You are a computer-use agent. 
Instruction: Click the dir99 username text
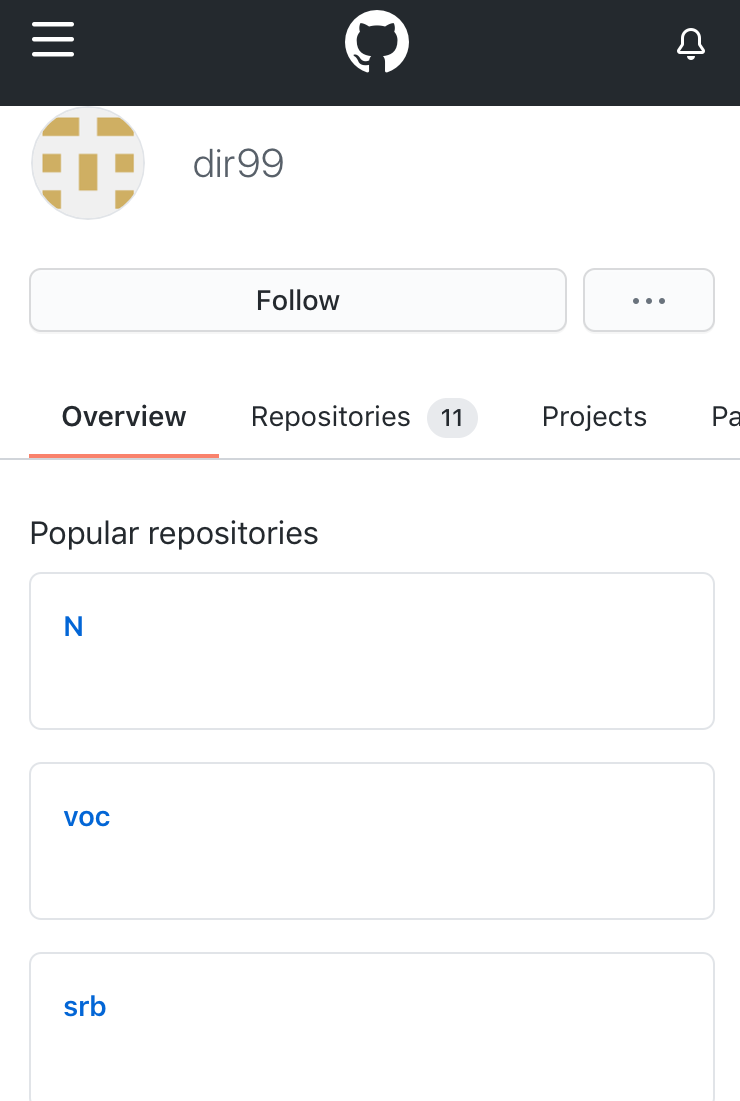point(238,164)
